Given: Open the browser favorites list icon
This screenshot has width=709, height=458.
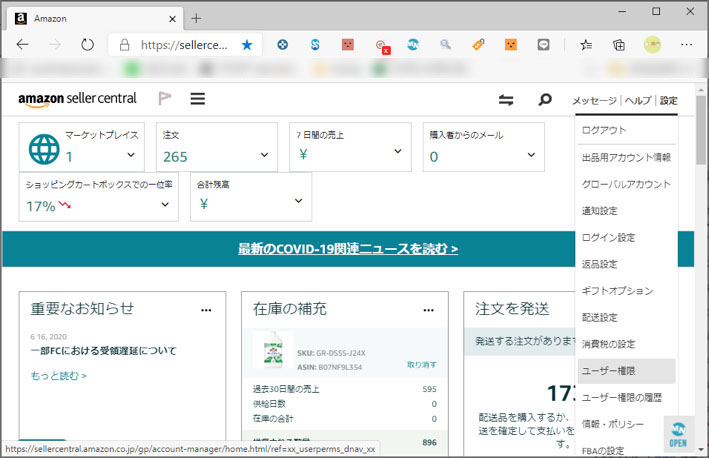Looking at the screenshot, I should tap(586, 44).
